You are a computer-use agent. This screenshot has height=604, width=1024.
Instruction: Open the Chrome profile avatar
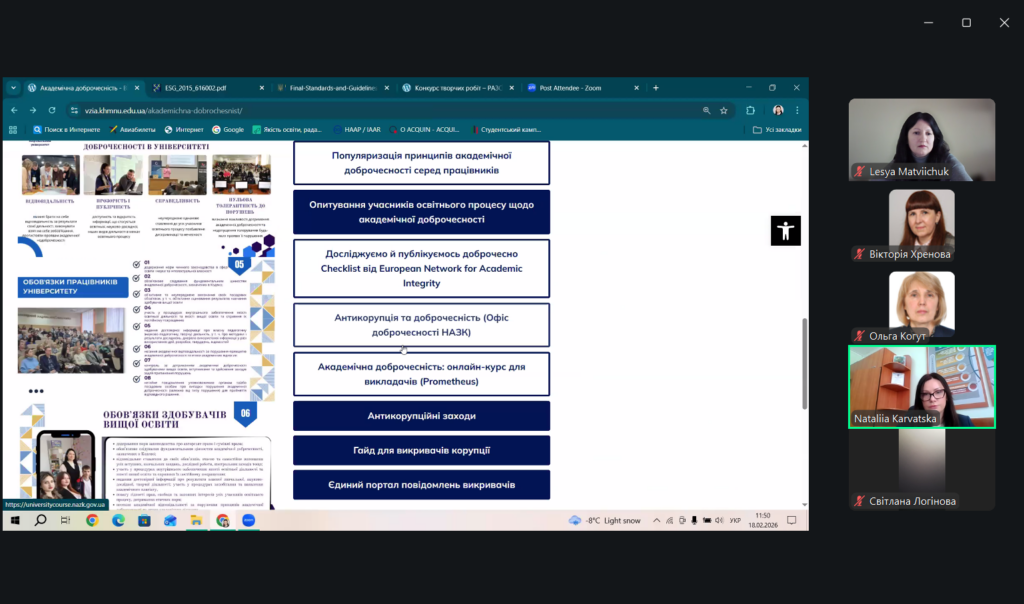(x=777, y=110)
